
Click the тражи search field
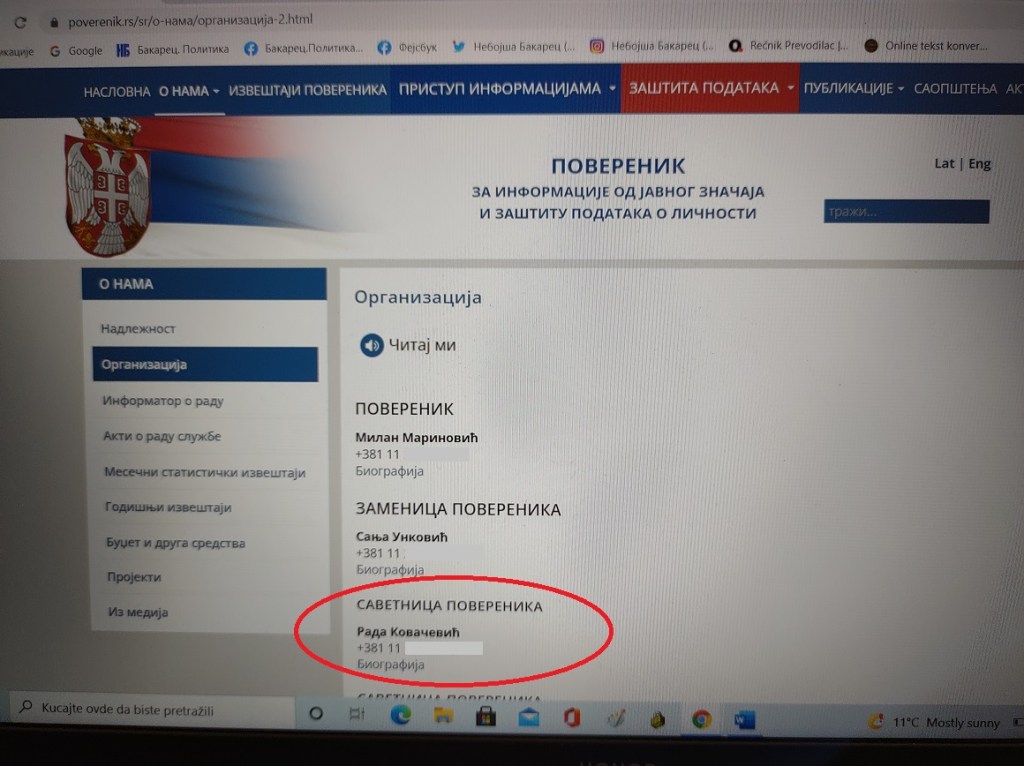pyautogui.click(x=906, y=212)
